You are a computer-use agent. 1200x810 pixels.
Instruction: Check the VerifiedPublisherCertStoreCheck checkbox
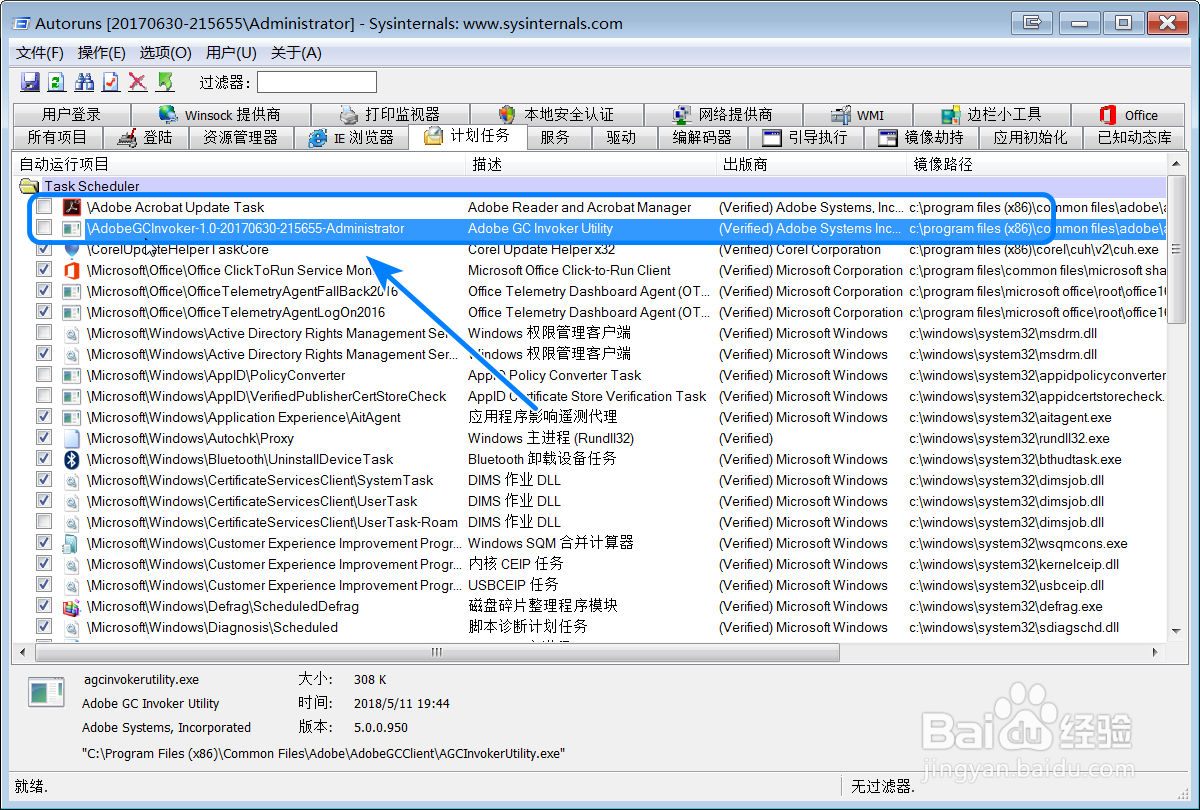(44, 396)
